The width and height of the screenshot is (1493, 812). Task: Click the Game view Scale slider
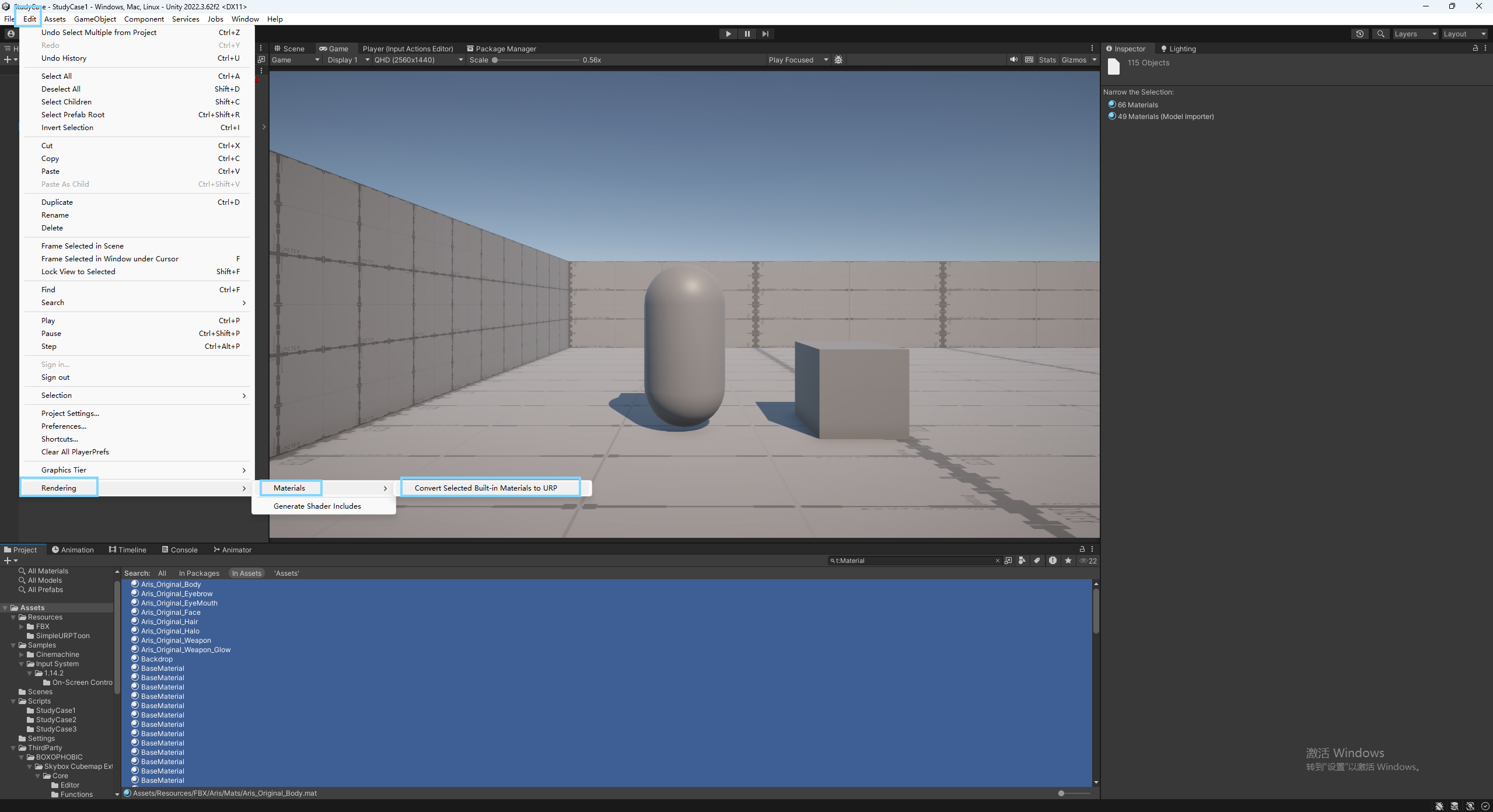537,60
